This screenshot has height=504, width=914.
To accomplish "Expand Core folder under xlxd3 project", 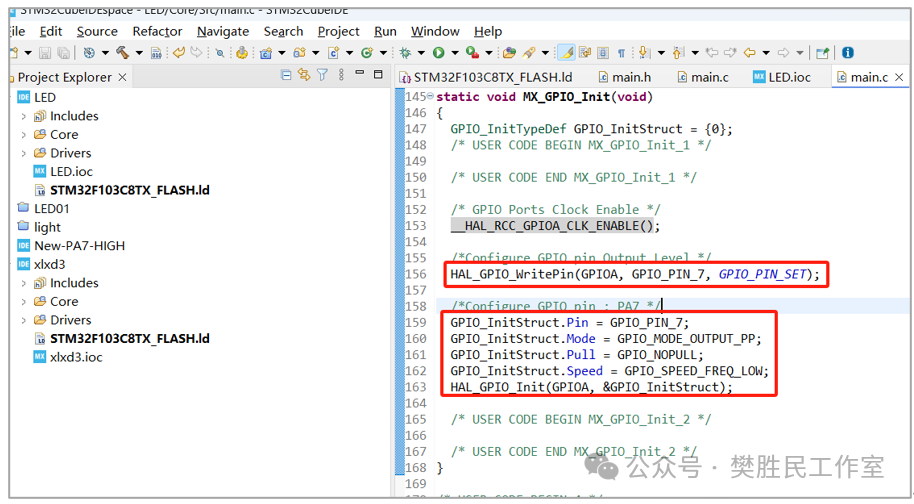I will [x=23, y=302].
